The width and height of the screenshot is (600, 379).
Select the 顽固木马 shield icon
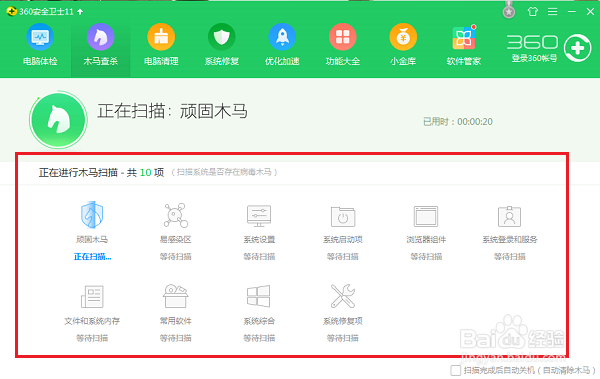[92, 214]
